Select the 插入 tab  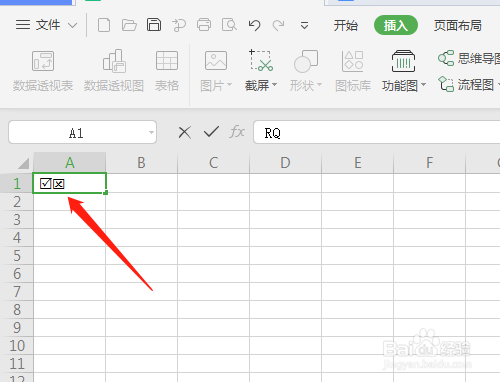click(396, 25)
